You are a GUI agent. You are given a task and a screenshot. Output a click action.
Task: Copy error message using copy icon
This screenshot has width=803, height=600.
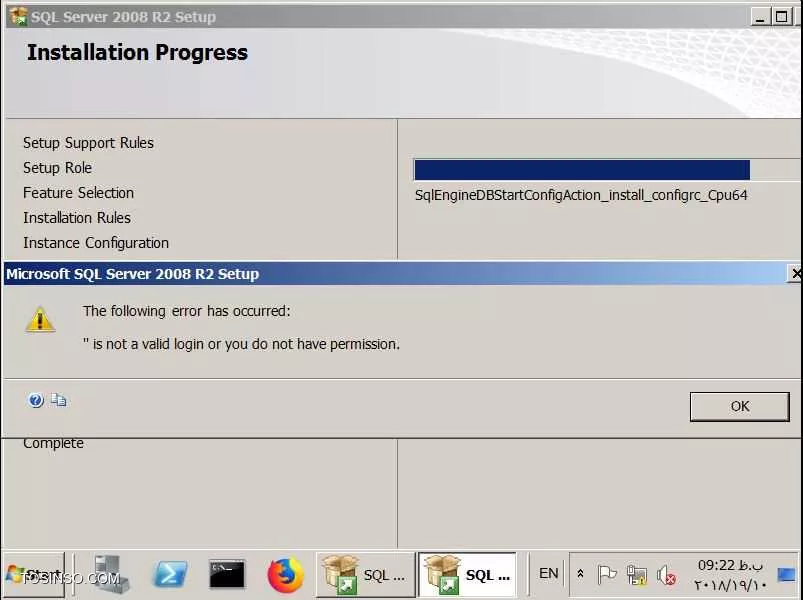click(x=58, y=400)
